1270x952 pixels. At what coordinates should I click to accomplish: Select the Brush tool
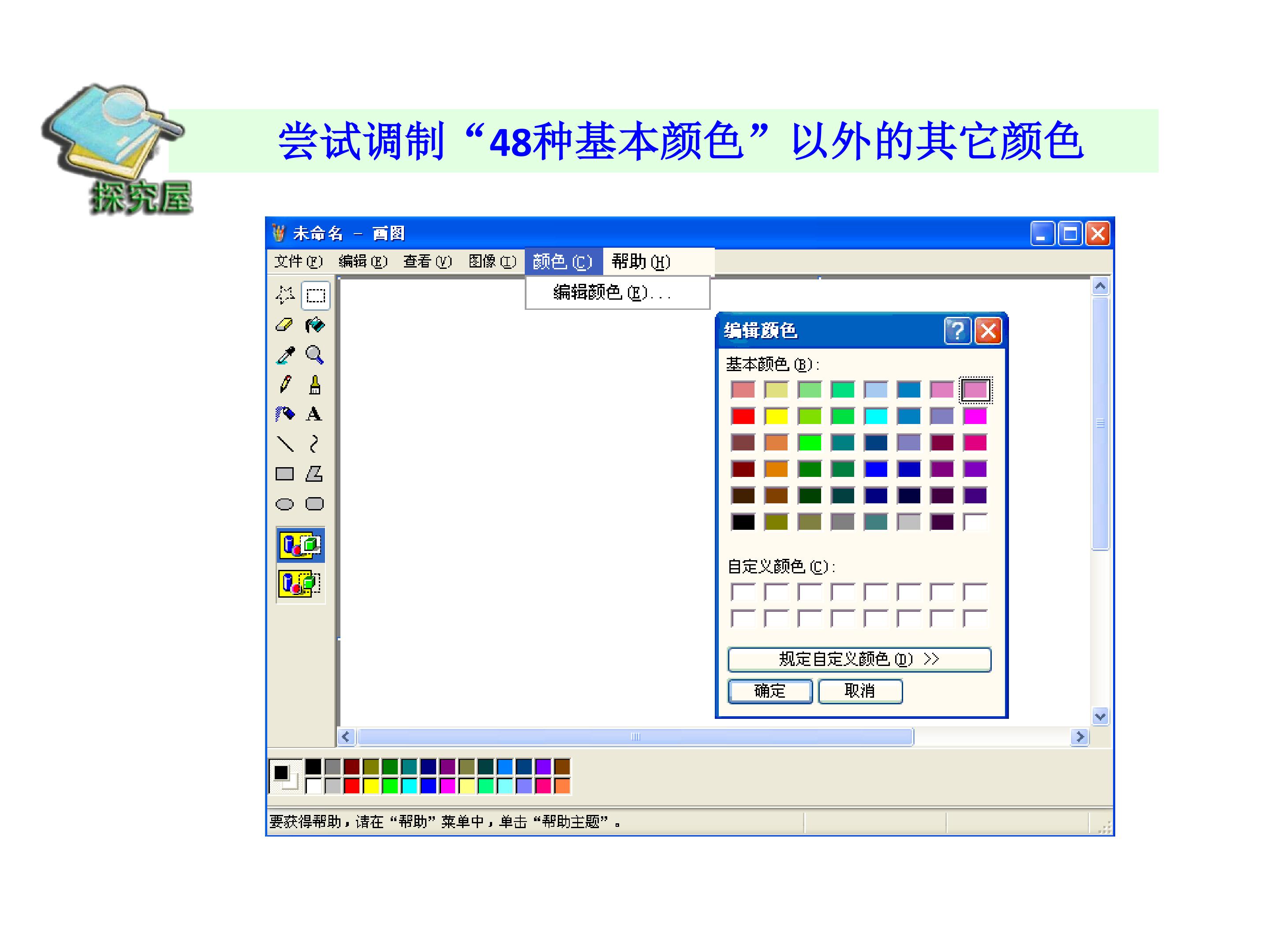(x=315, y=384)
